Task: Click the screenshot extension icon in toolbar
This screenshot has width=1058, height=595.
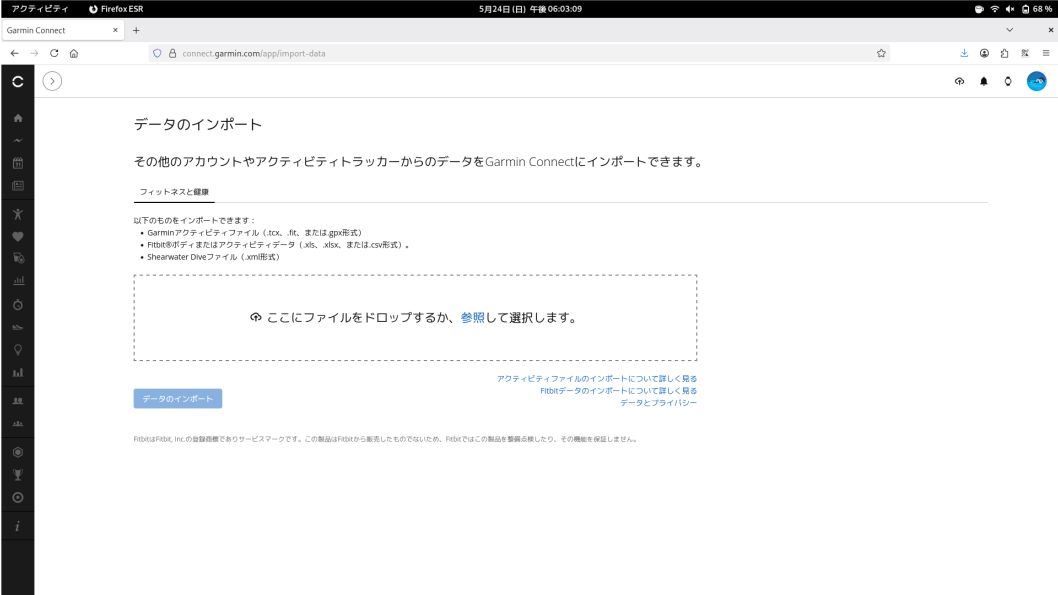Action: click(x=1025, y=53)
